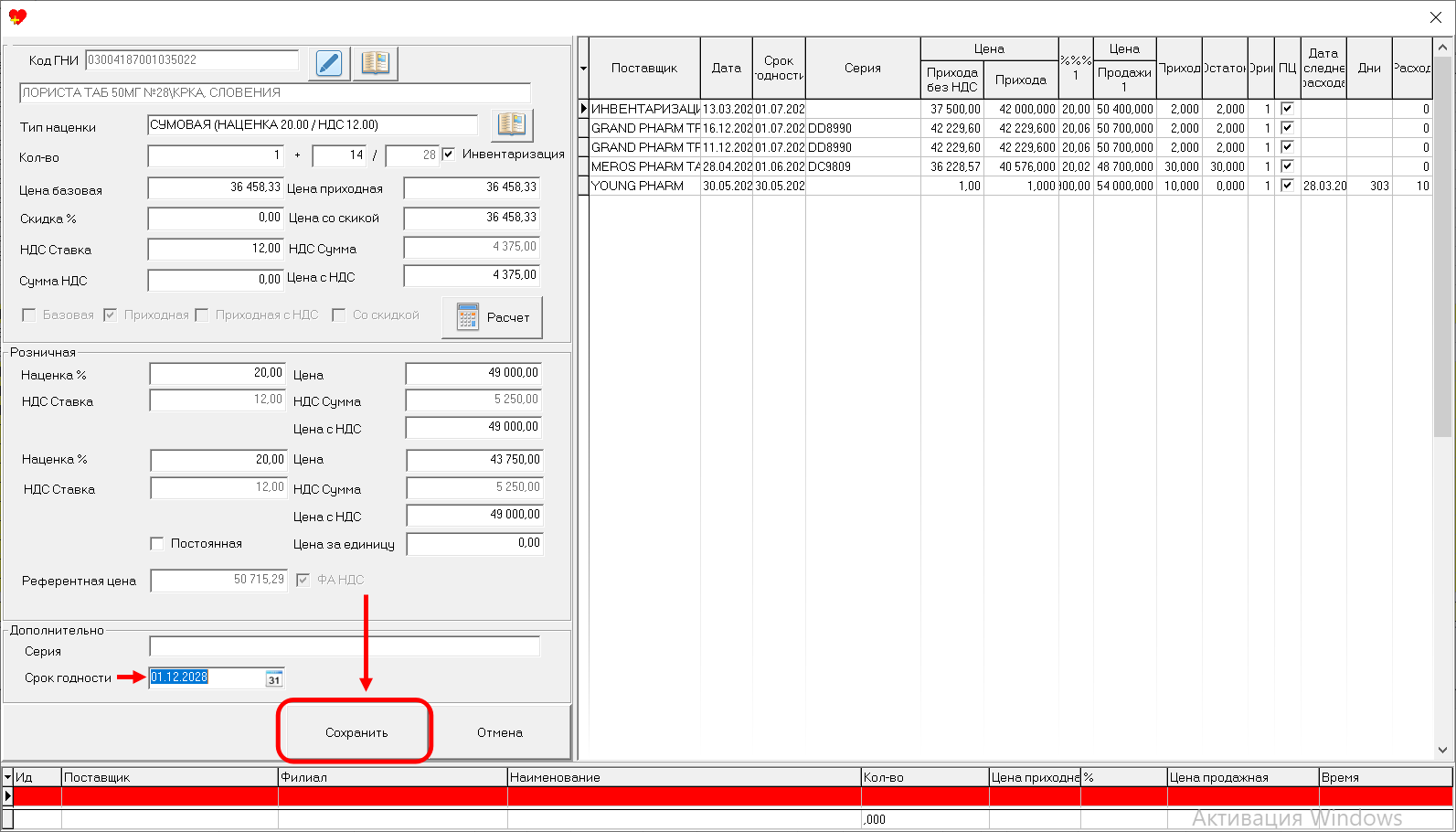This screenshot has width=1456, height=832.
Task: Click the Расчет calculator button
Action: 492,317
